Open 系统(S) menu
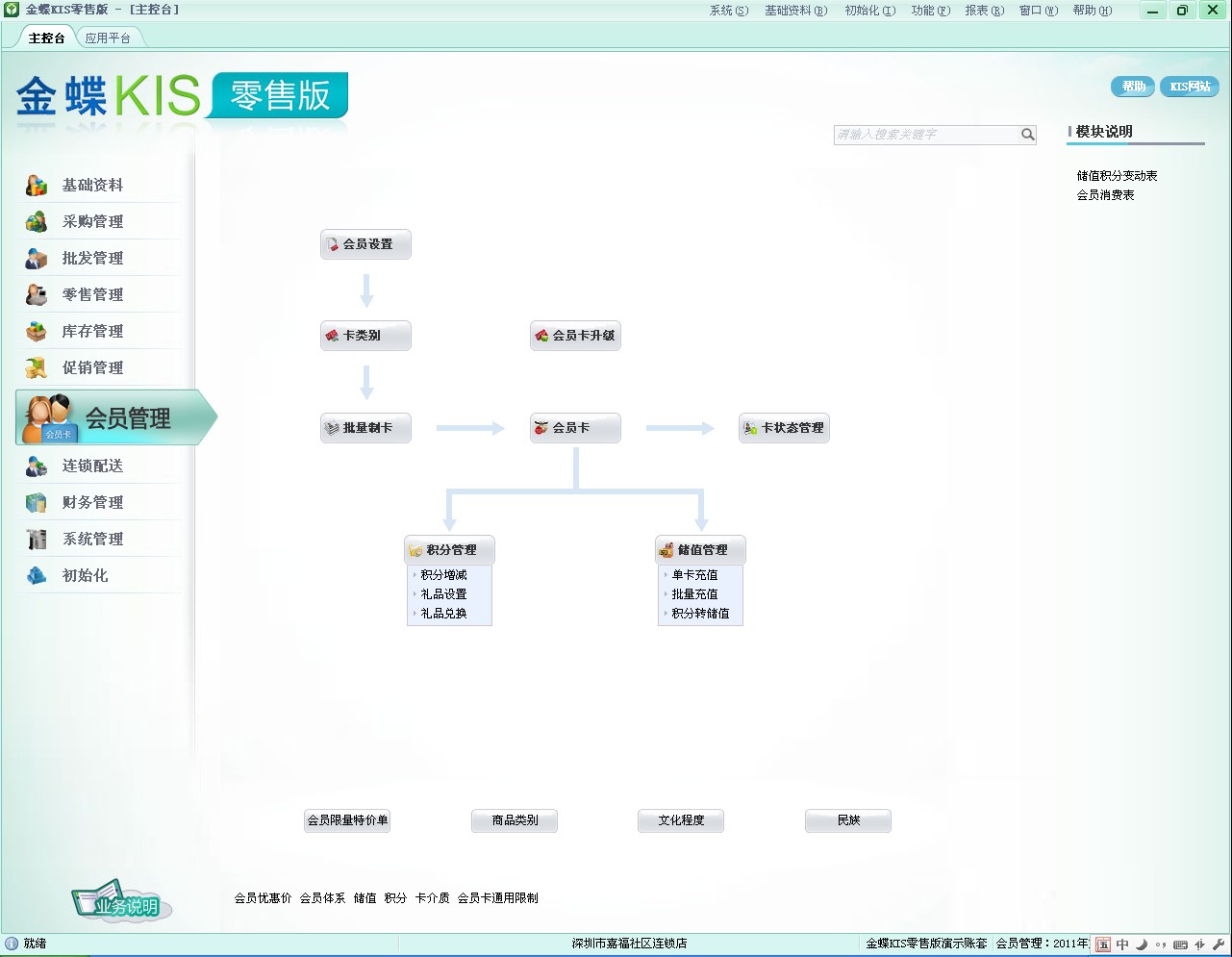The width and height of the screenshot is (1232, 957). tap(728, 11)
